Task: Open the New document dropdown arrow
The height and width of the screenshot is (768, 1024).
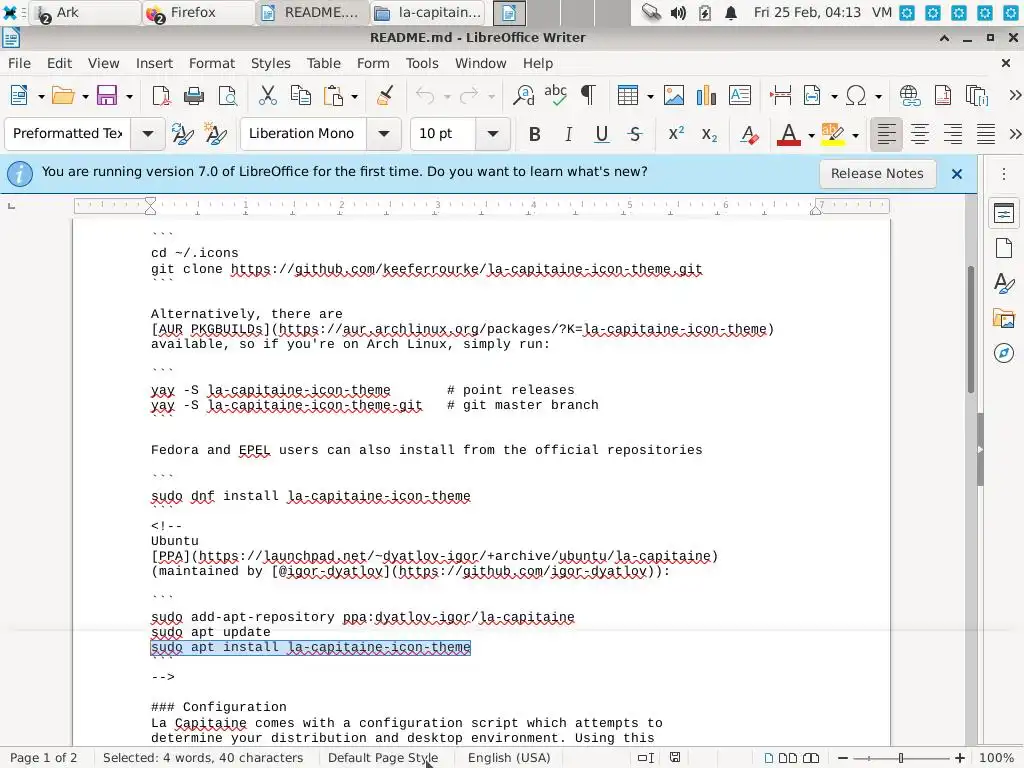Action: pyautogui.click(x=40, y=97)
